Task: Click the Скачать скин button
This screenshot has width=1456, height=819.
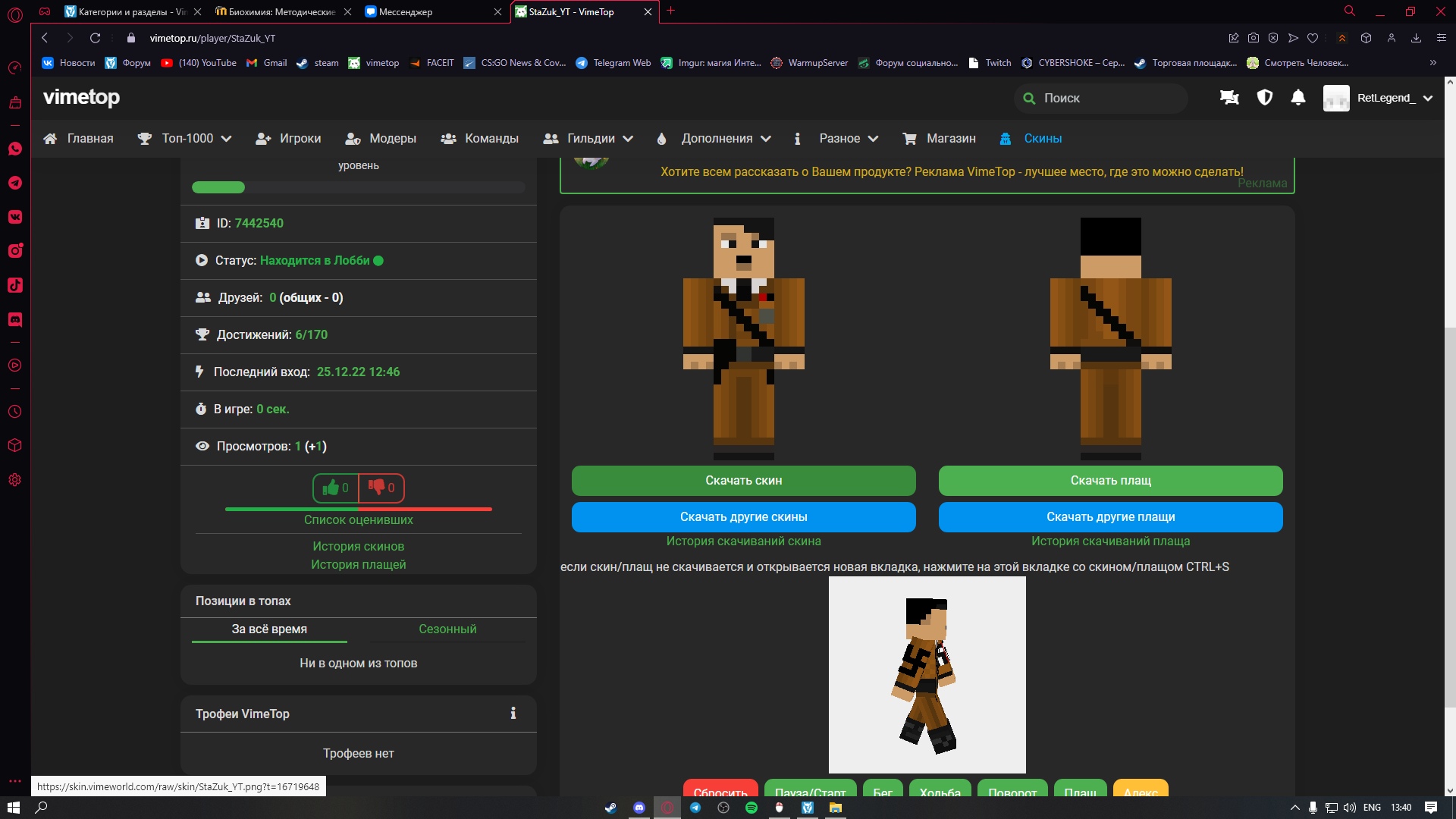Action: tap(743, 481)
